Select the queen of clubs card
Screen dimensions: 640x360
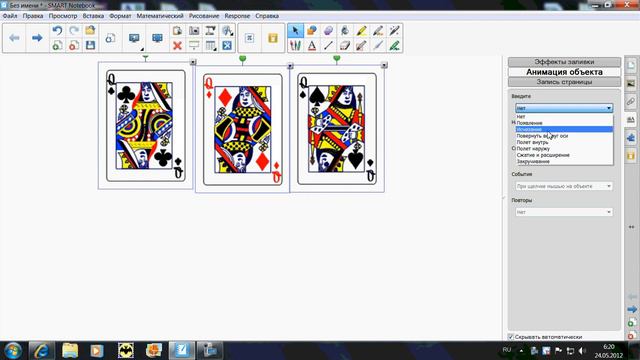(x=146, y=126)
